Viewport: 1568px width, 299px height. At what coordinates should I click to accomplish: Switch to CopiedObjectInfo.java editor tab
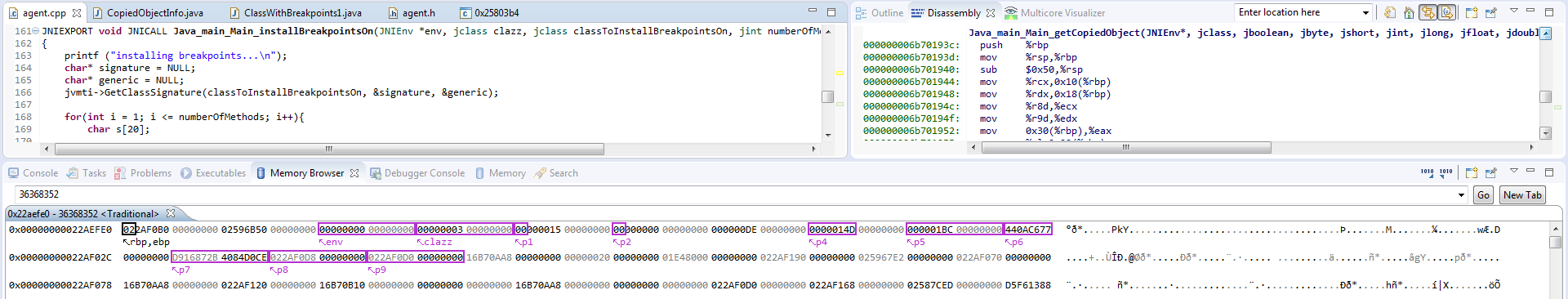[148, 13]
